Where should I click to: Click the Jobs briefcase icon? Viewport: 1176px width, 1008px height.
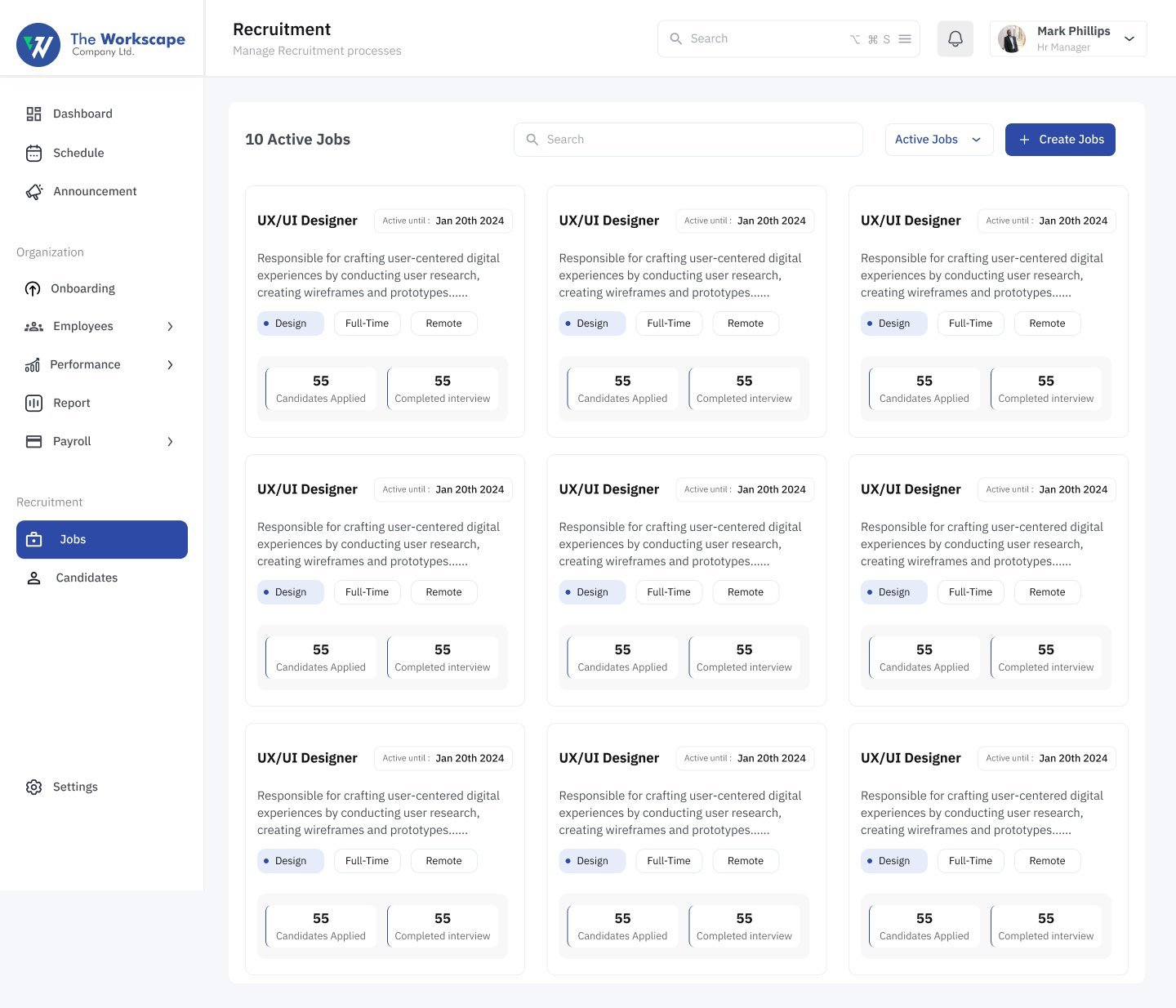point(33,539)
